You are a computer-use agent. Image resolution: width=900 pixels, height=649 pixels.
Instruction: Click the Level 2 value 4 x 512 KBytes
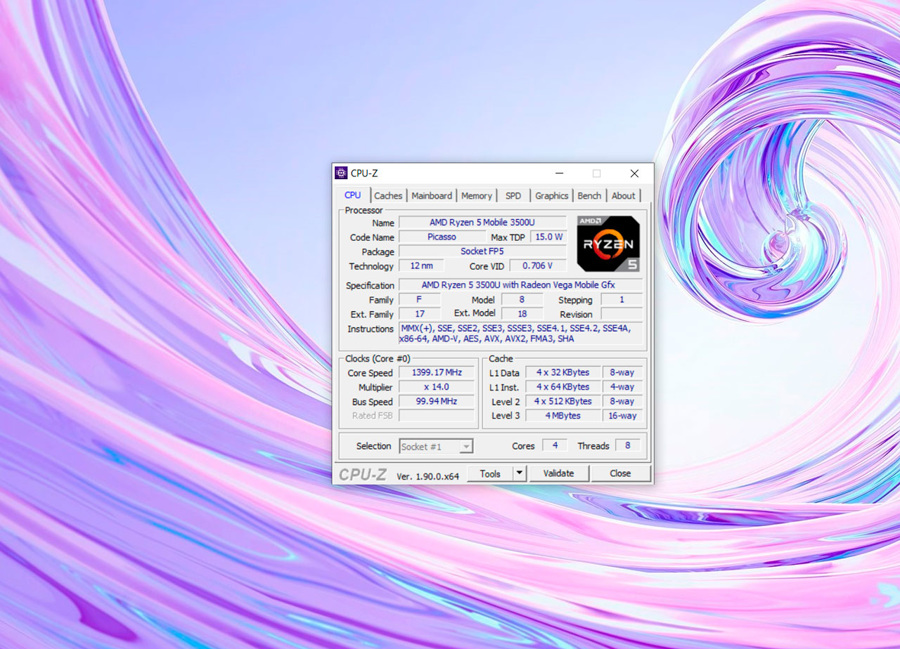(563, 401)
